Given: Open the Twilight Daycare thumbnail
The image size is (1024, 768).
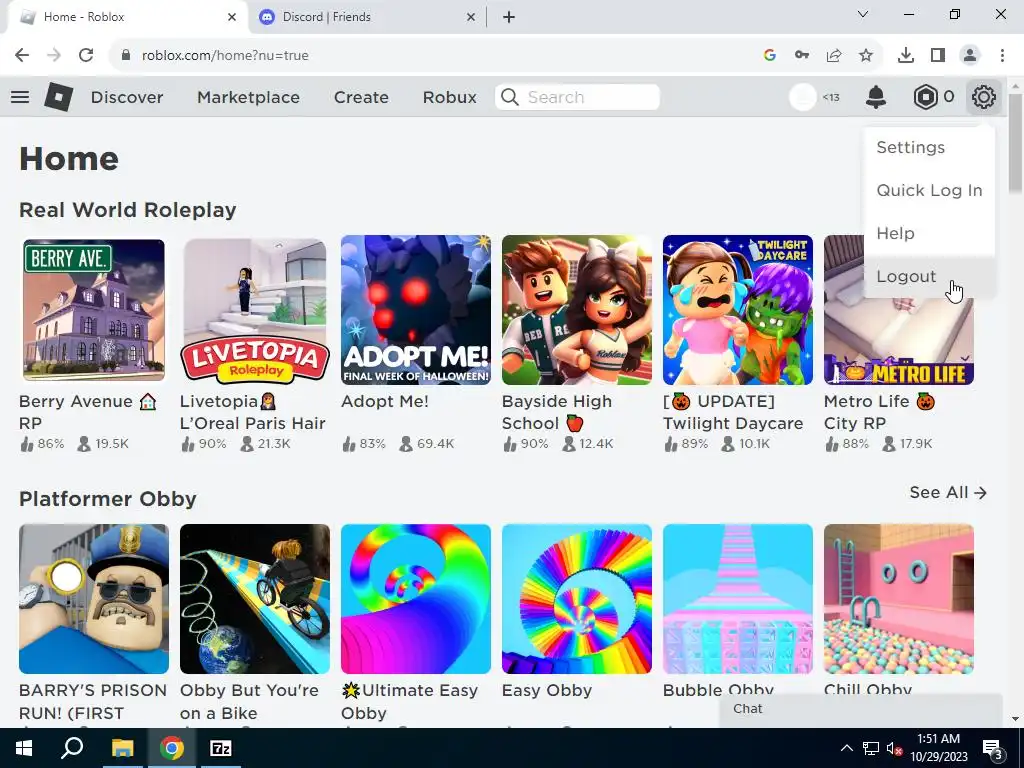Looking at the screenshot, I should tap(738, 310).
